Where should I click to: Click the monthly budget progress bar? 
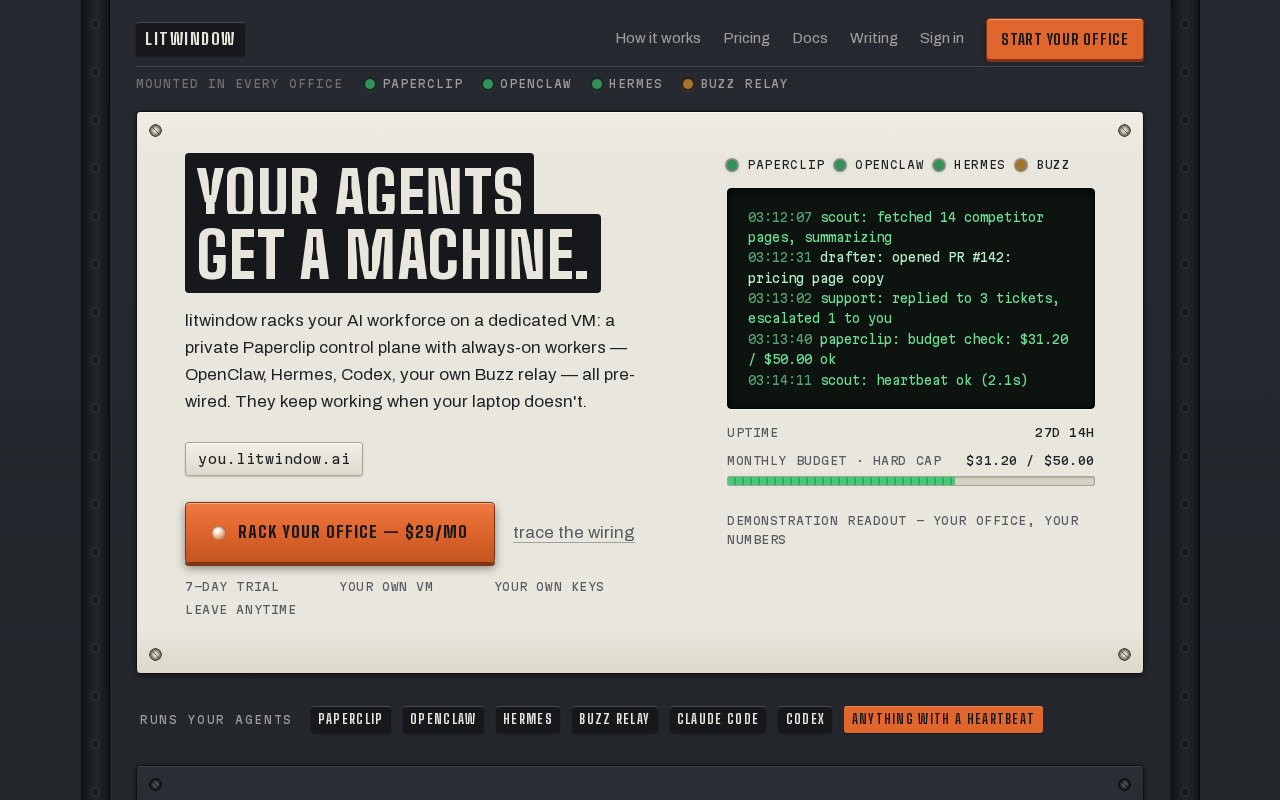tap(911, 481)
